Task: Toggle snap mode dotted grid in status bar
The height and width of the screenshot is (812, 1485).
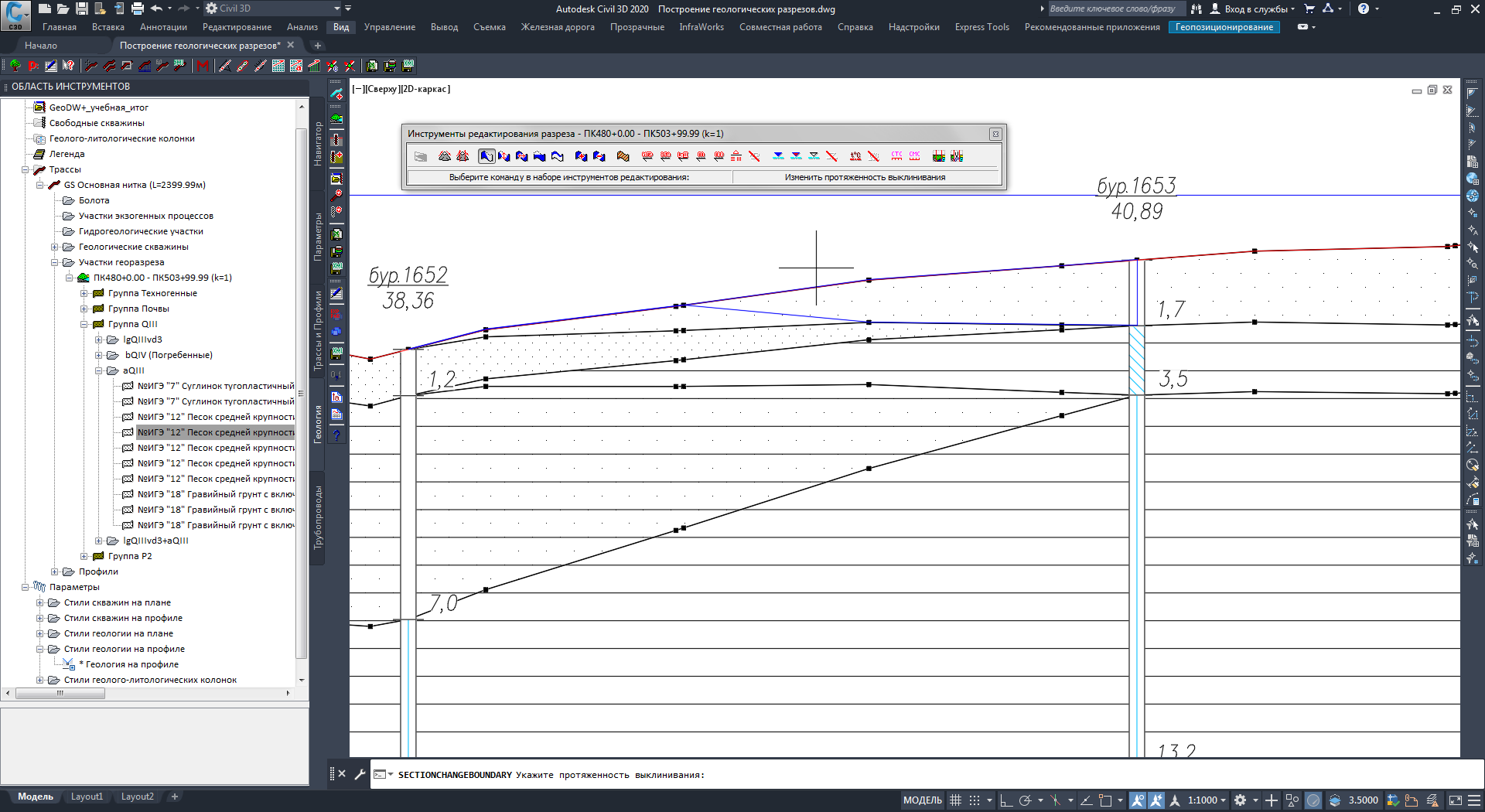Action: pyautogui.click(x=975, y=800)
